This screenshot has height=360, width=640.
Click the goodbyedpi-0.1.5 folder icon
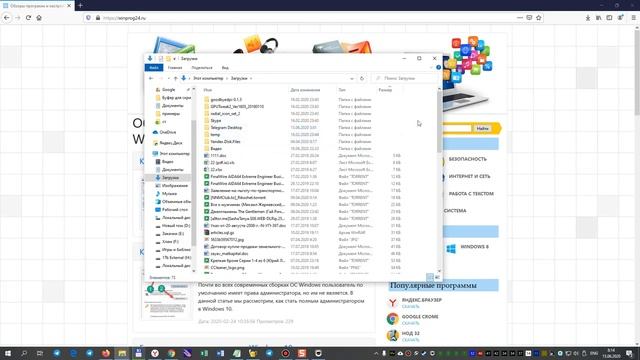207,100
